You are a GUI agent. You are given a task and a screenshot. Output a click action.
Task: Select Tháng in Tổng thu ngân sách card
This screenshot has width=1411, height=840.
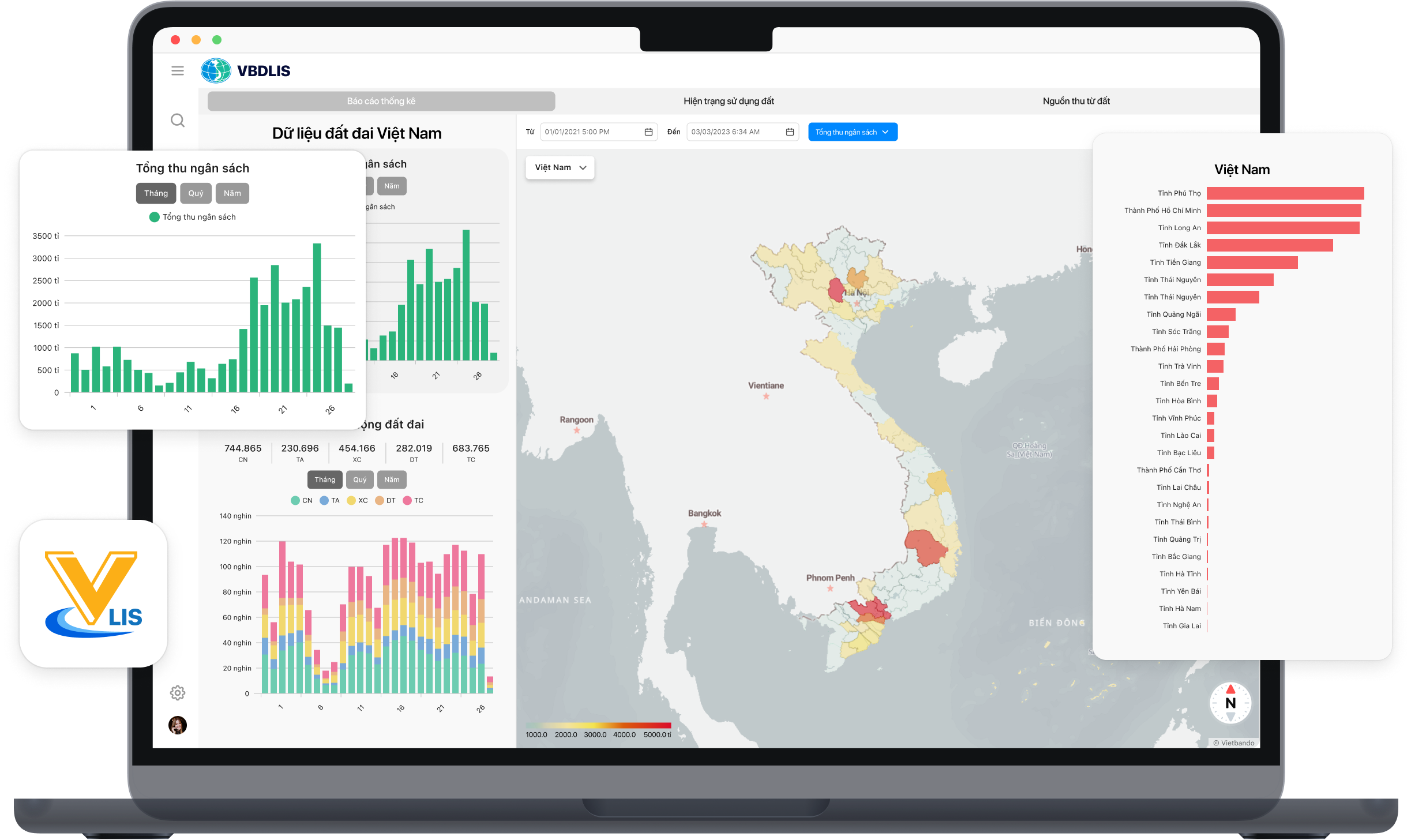point(156,193)
